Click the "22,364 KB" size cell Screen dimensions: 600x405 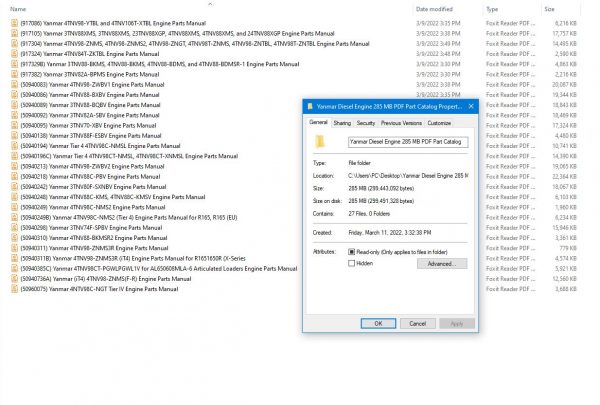click(565, 176)
